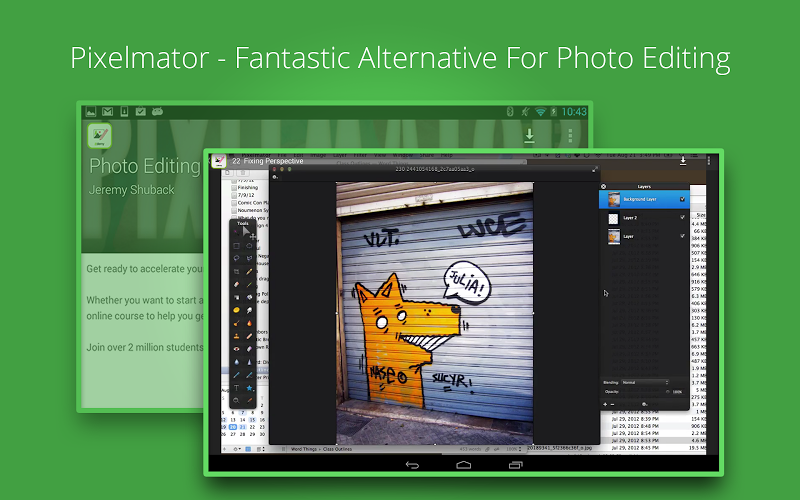This screenshot has height=500, width=800.
Task: Toggle Layer 2 visibility checkbox
Action: [x=682, y=217]
